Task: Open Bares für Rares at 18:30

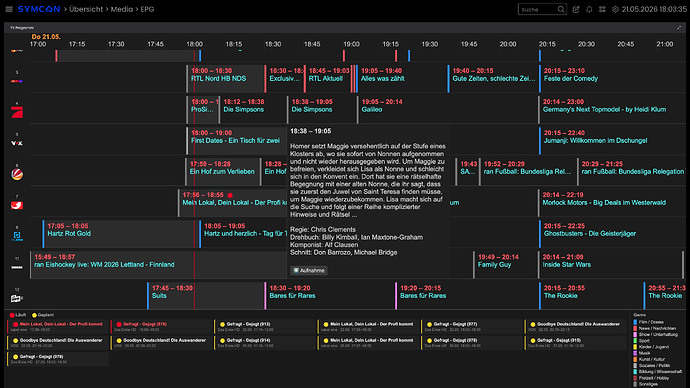Action: pos(330,296)
